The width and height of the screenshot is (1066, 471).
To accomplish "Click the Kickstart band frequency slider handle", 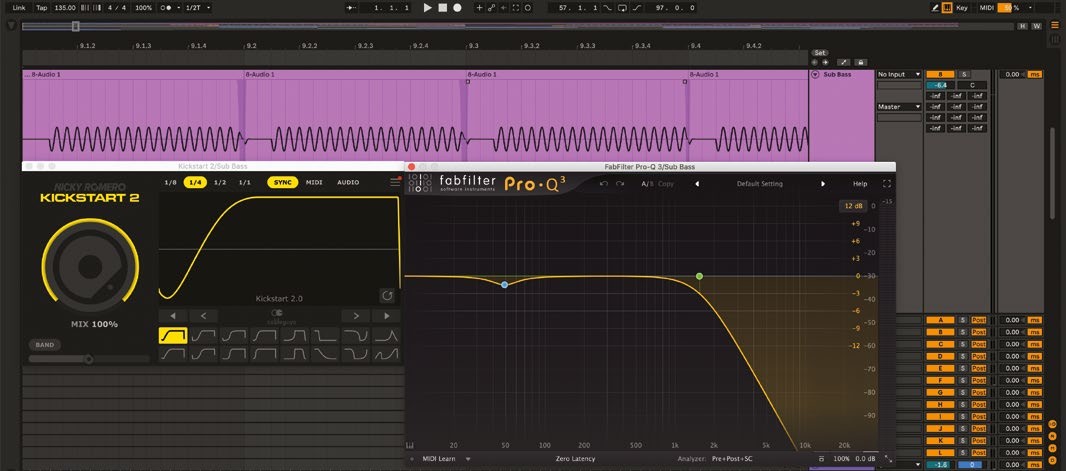I will tap(88, 359).
